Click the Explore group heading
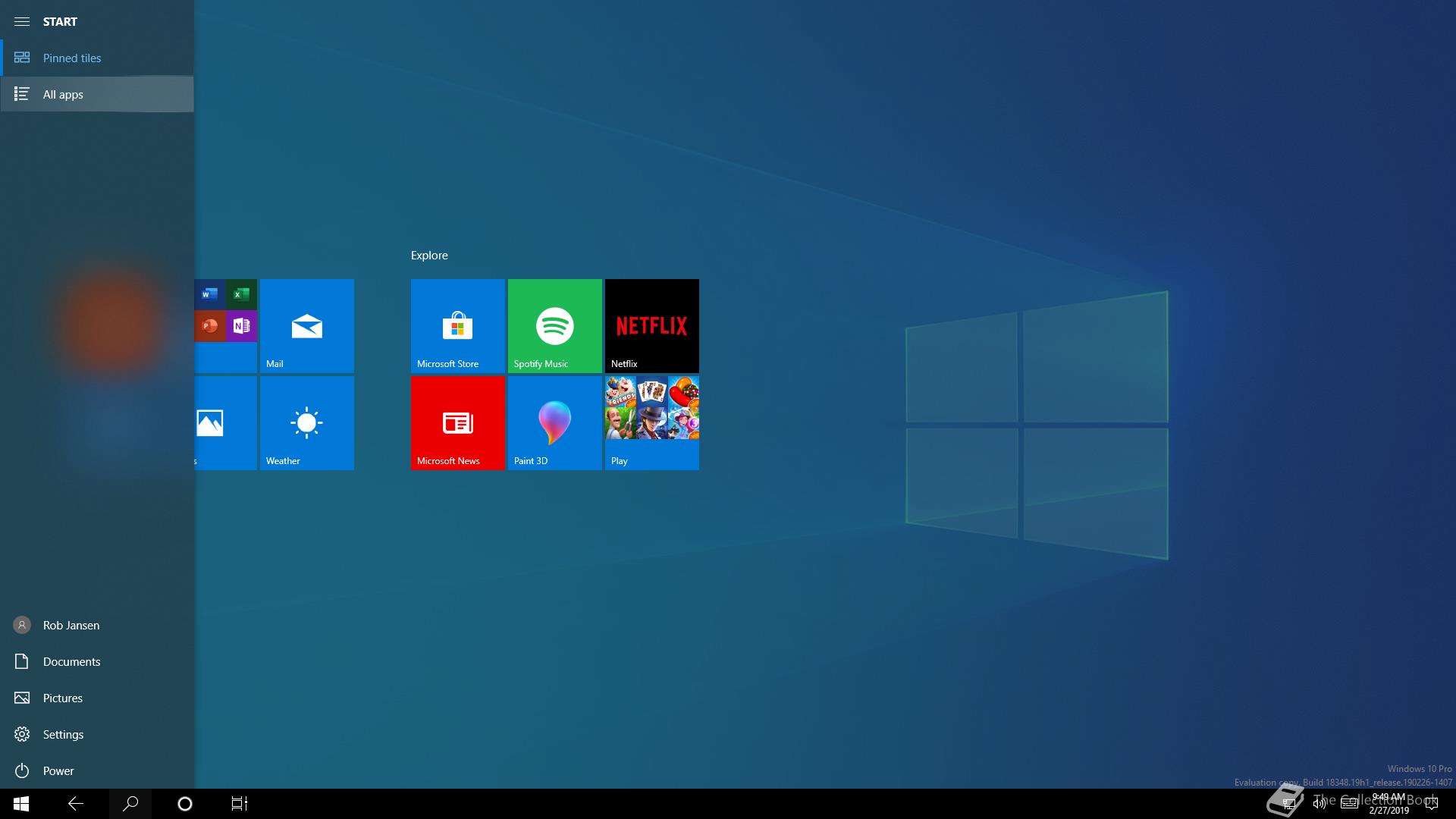The width and height of the screenshot is (1456, 819). tap(429, 256)
